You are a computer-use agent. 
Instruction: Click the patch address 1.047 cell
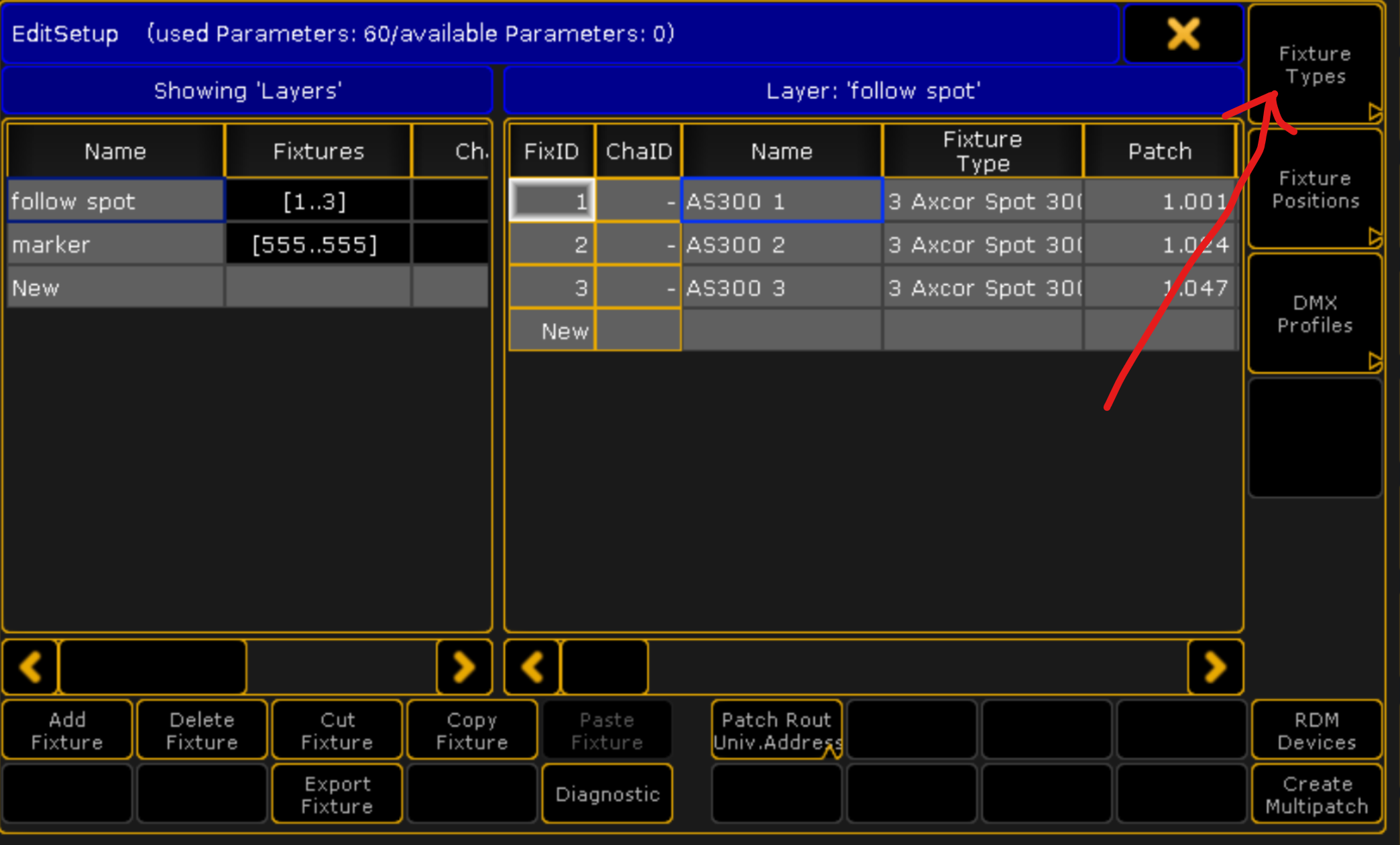tap(1160, 287)
